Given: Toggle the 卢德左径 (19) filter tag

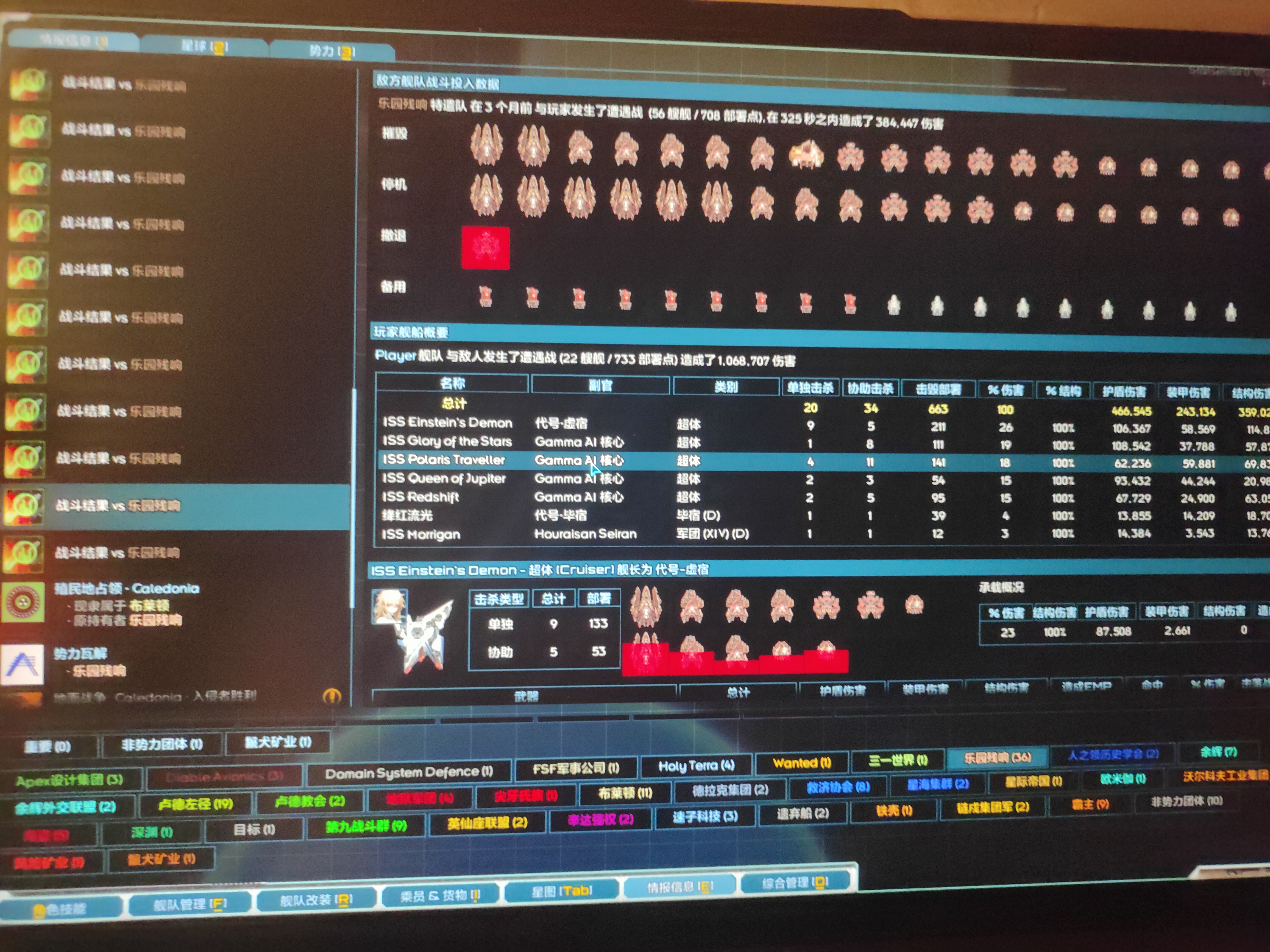Looking at the screenshot, I should [195, 804].
